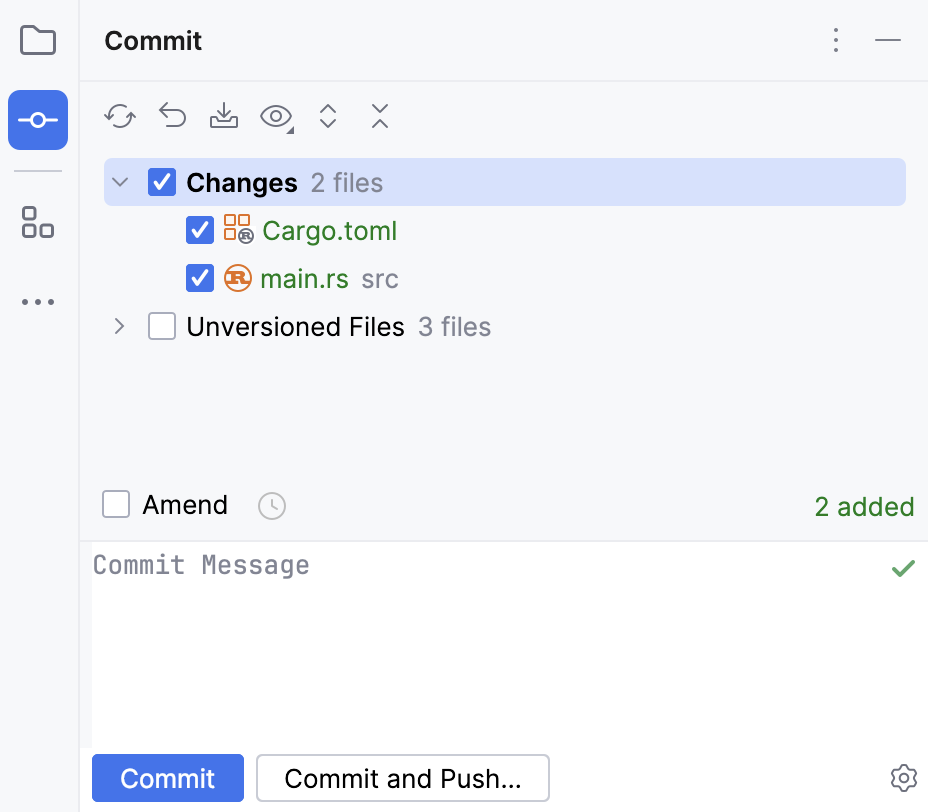Viewport: 928px width, 812px height.
Task: Refresh the changes list
Action: point(120,116)
